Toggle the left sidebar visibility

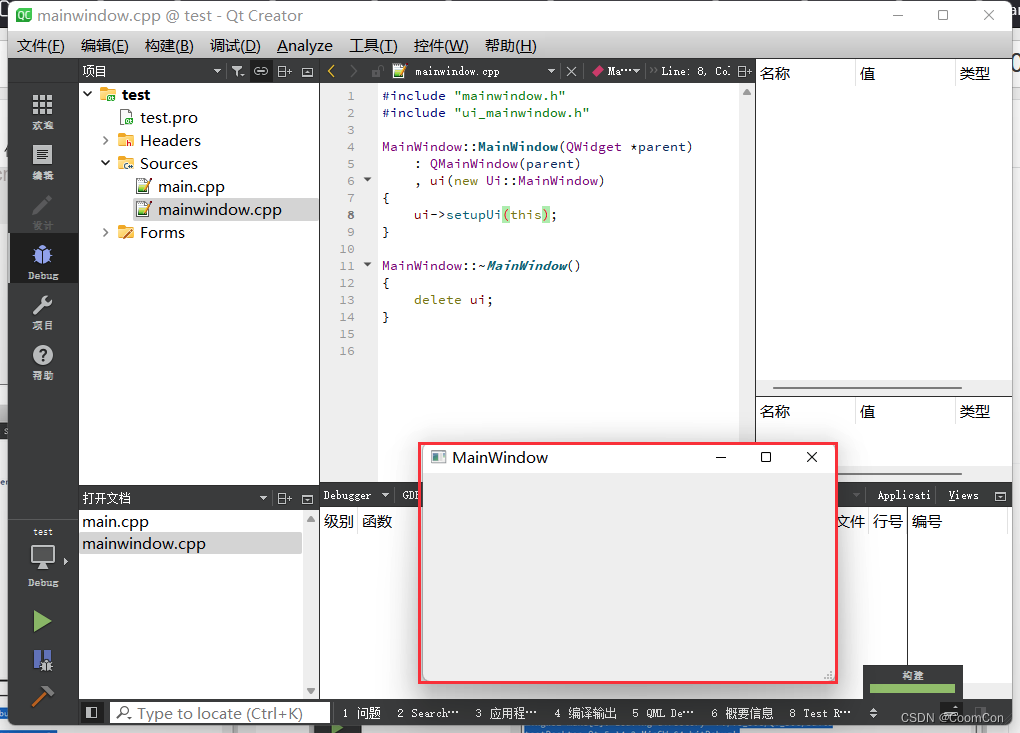click(92, 713)
